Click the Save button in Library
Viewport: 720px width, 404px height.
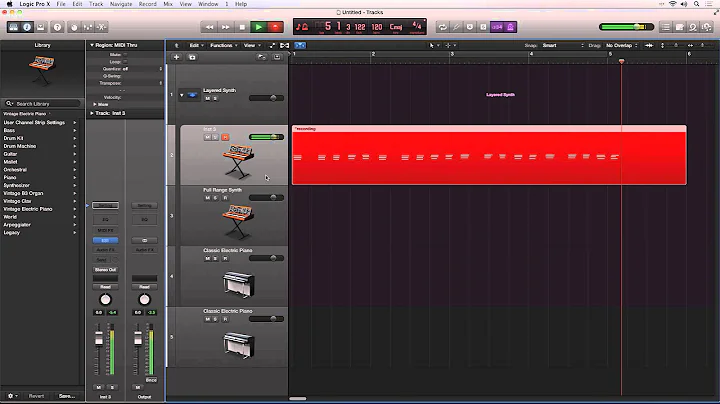pos(67,396)
